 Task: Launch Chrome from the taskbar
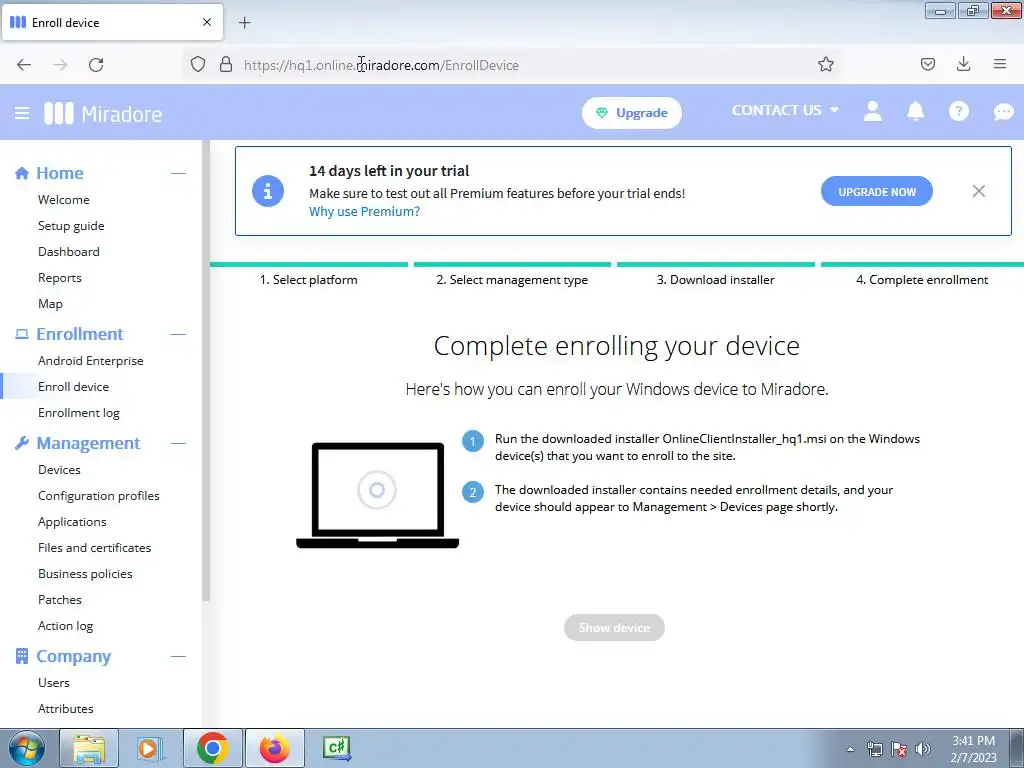pos(212,748)
